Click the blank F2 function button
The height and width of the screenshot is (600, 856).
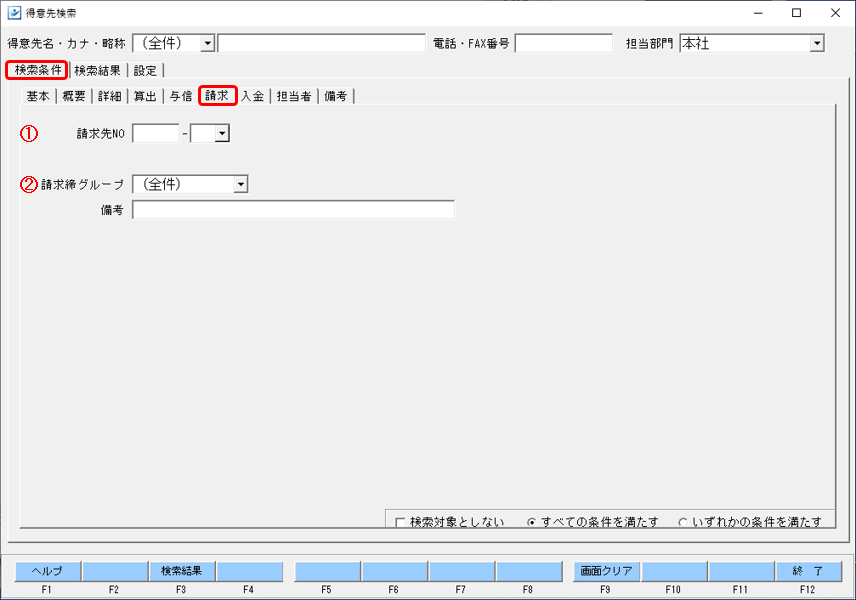click(x=115, y=571)
